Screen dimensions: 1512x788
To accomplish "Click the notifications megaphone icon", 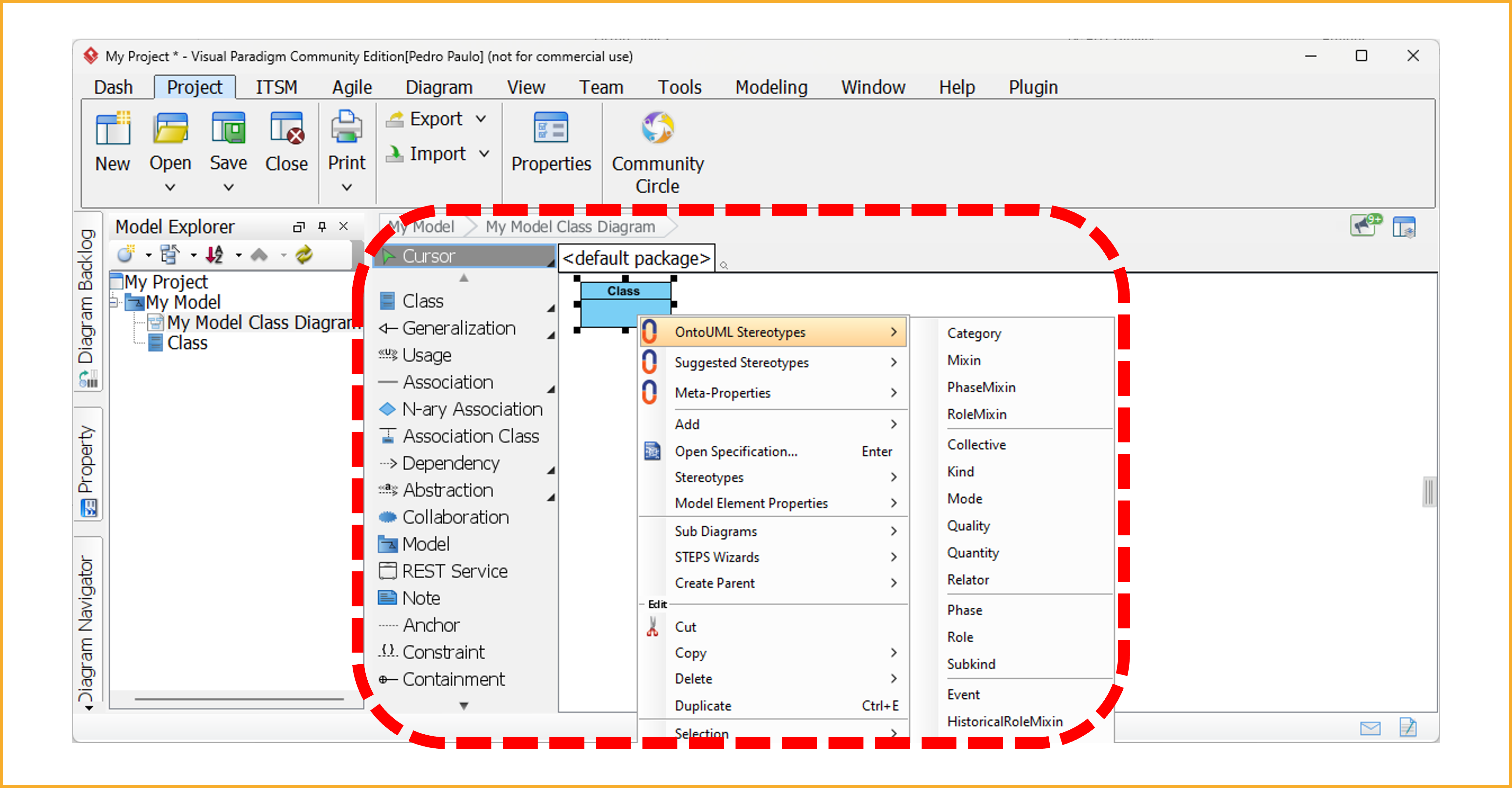I will (1366, 225).
